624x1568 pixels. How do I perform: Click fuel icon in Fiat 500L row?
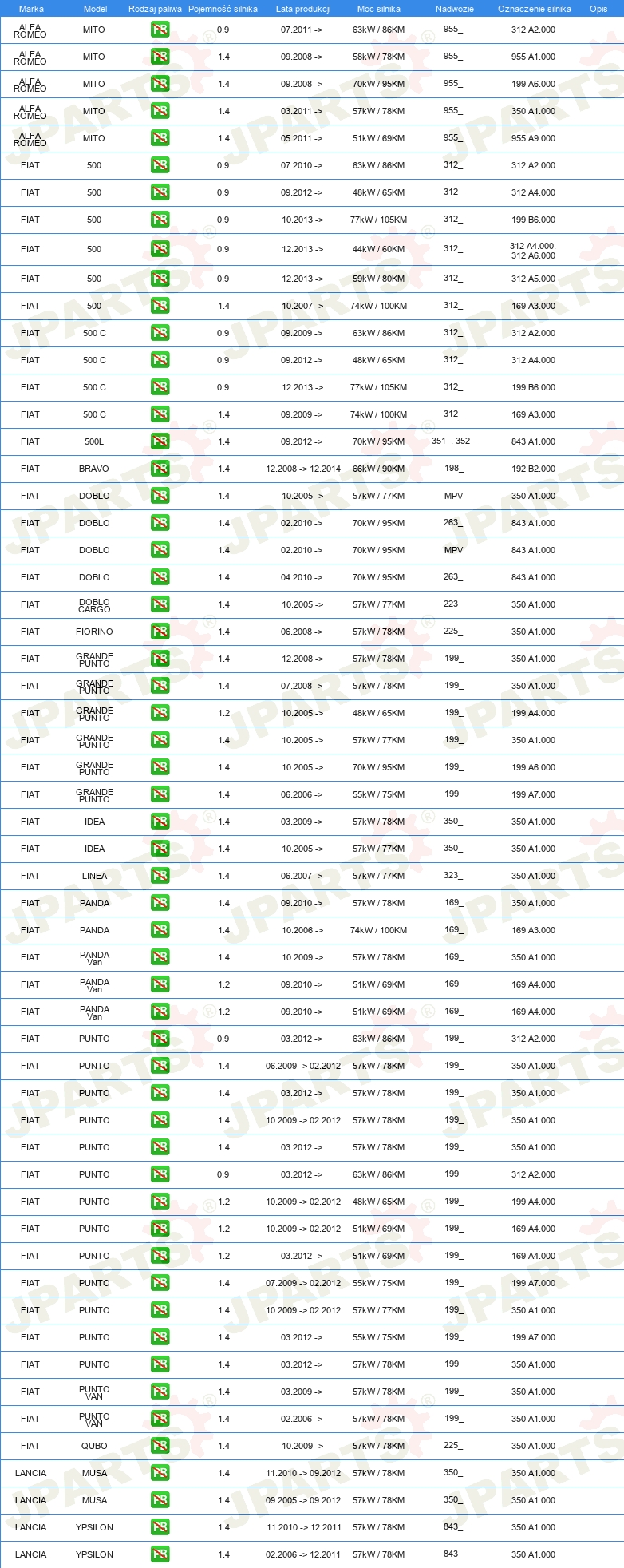160,441
